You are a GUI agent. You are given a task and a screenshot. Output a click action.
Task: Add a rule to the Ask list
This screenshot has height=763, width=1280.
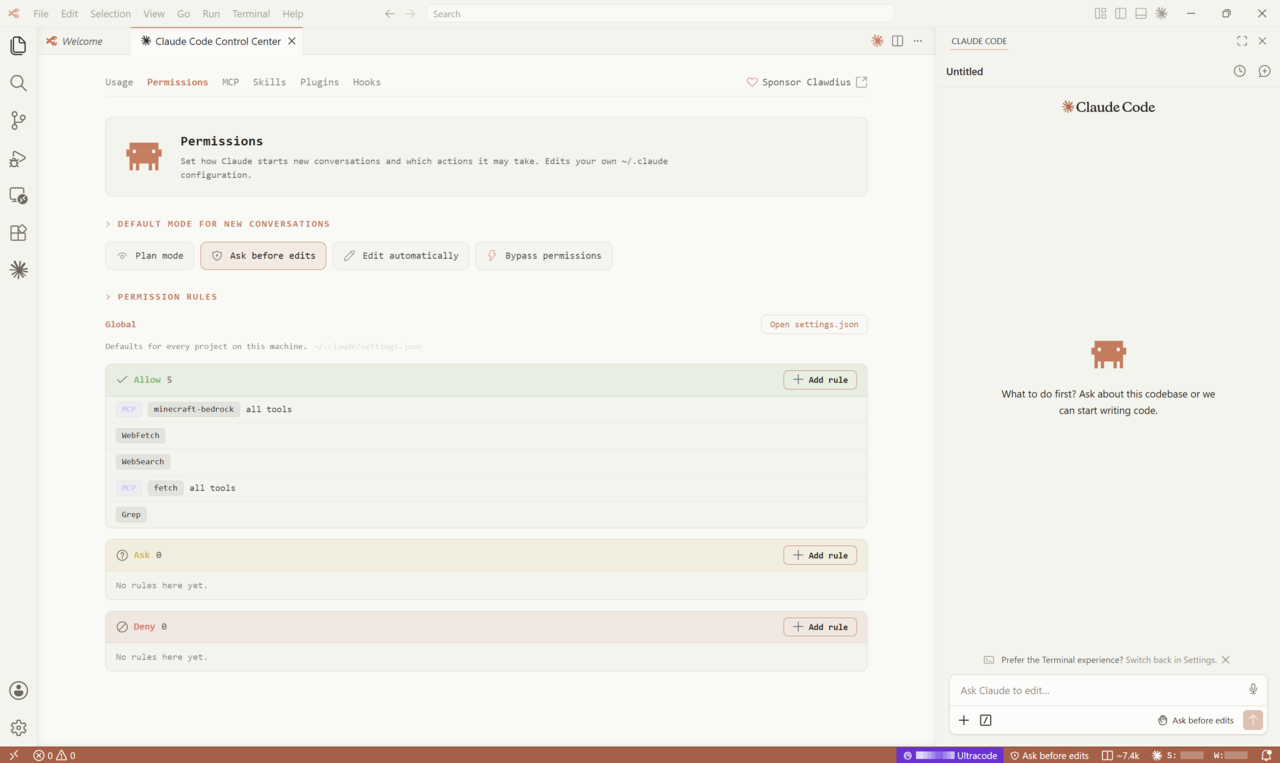(820, 555)
